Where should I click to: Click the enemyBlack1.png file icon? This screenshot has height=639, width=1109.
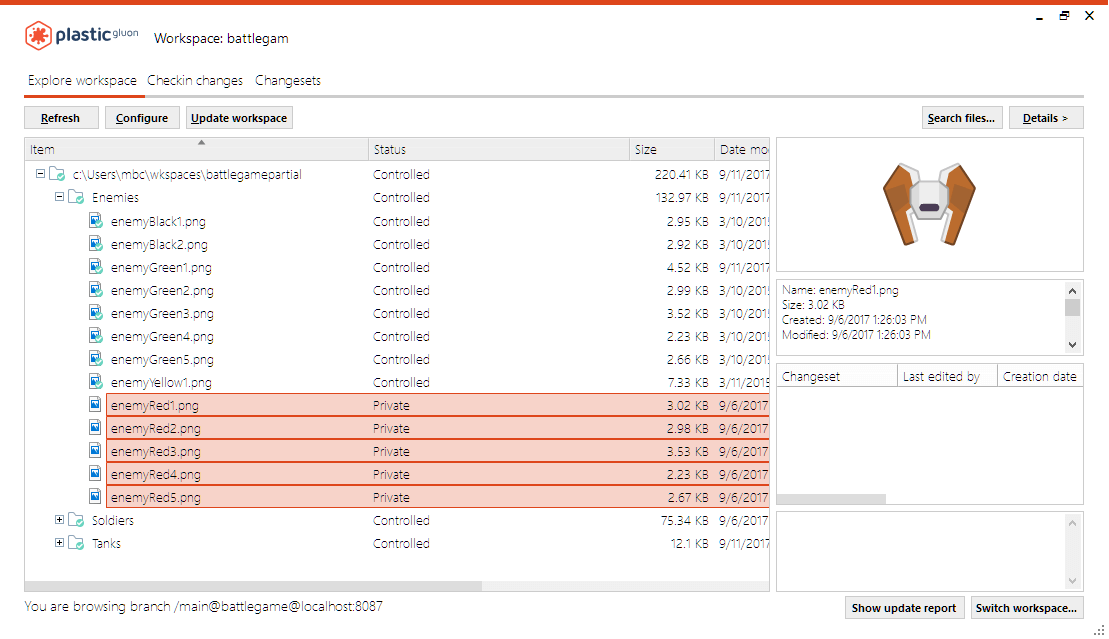(95, 221)
